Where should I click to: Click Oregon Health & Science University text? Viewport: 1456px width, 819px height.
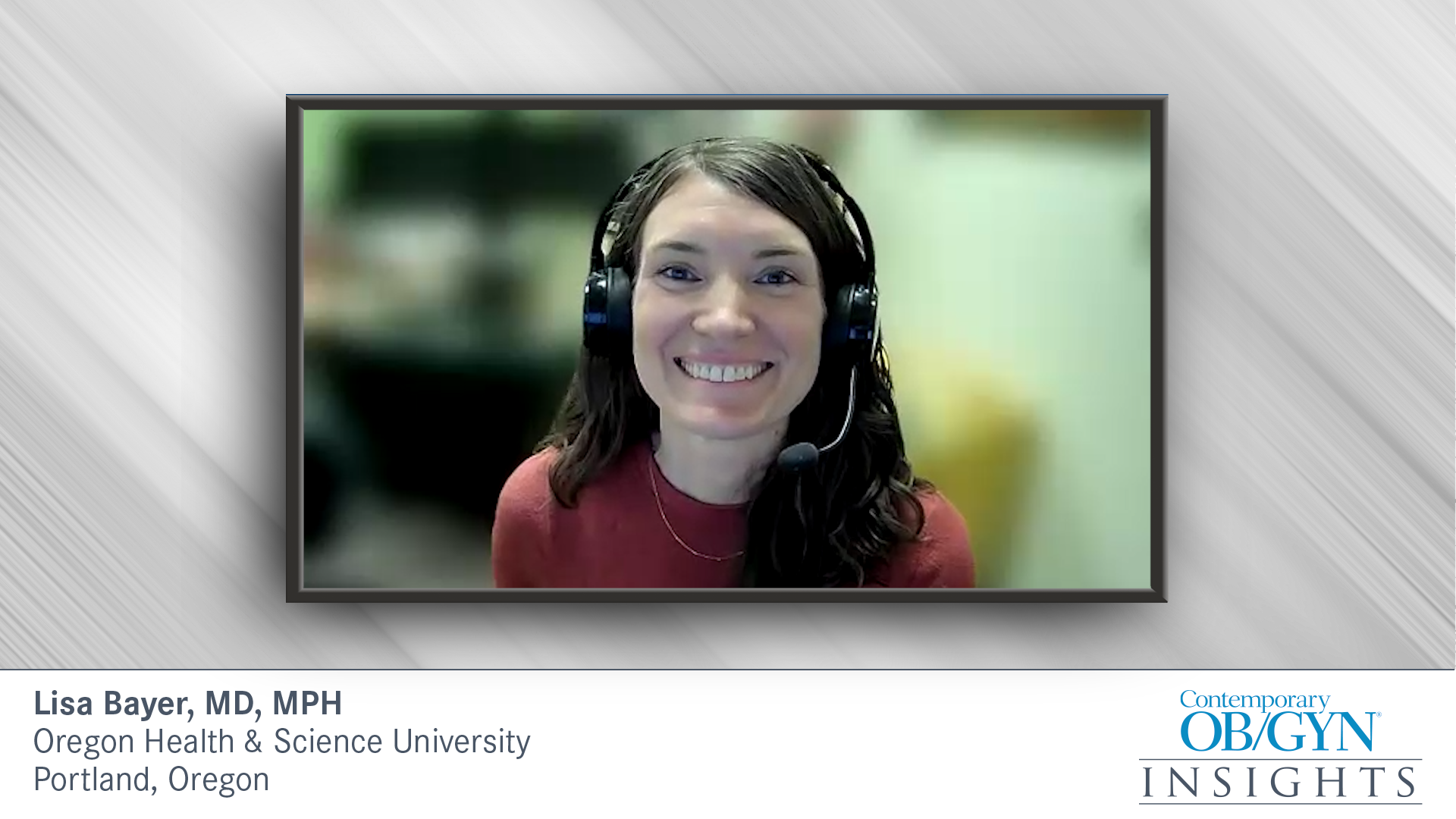281,741
